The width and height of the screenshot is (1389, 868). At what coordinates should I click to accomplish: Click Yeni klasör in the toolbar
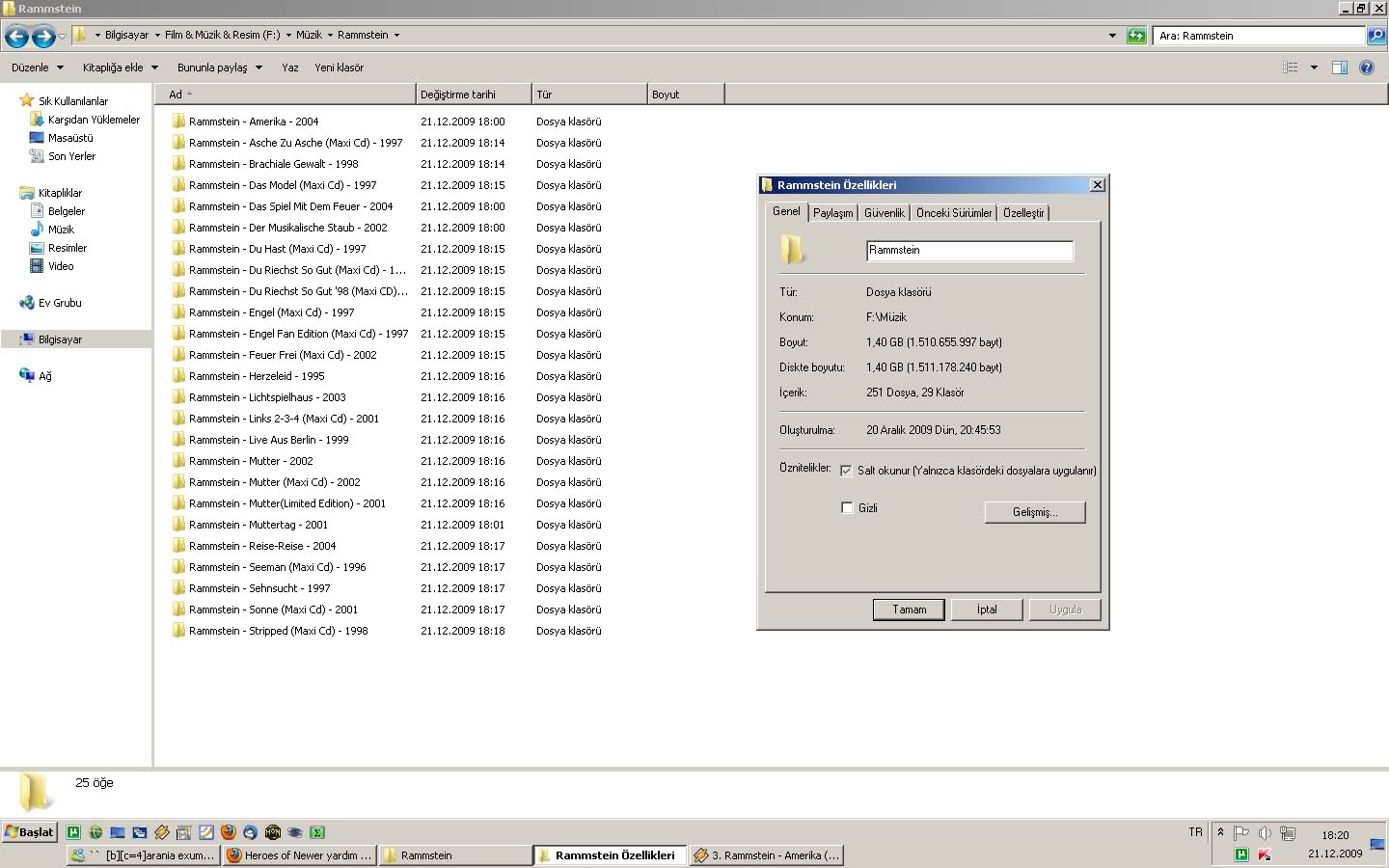click(x=339, y=68)
